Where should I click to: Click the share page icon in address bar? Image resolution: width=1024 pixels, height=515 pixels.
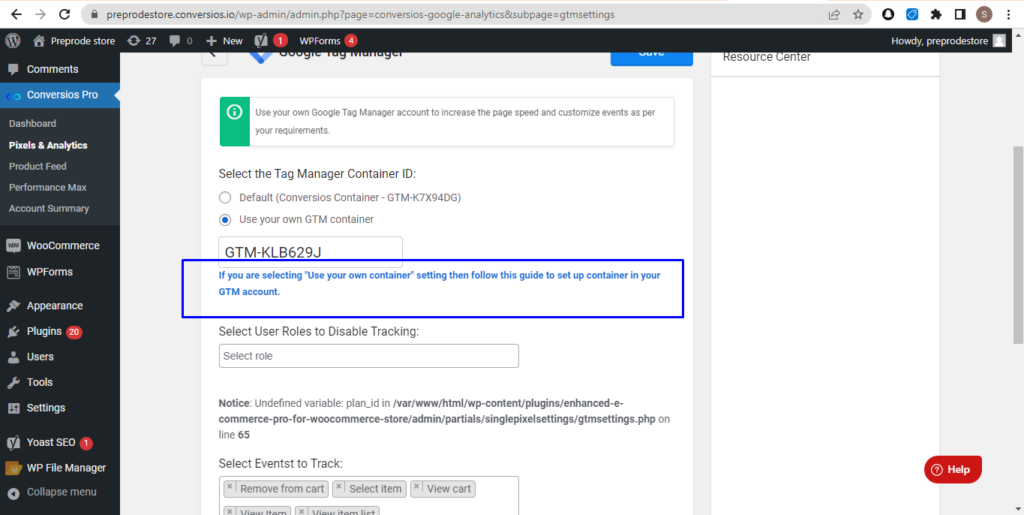pyautogui.click(x=834, y=14)
